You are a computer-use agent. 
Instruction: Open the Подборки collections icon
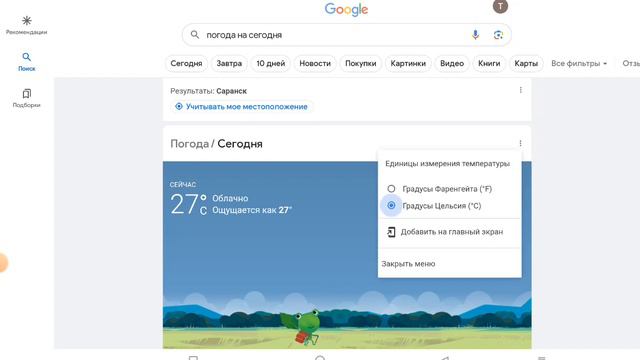point(27,93)
